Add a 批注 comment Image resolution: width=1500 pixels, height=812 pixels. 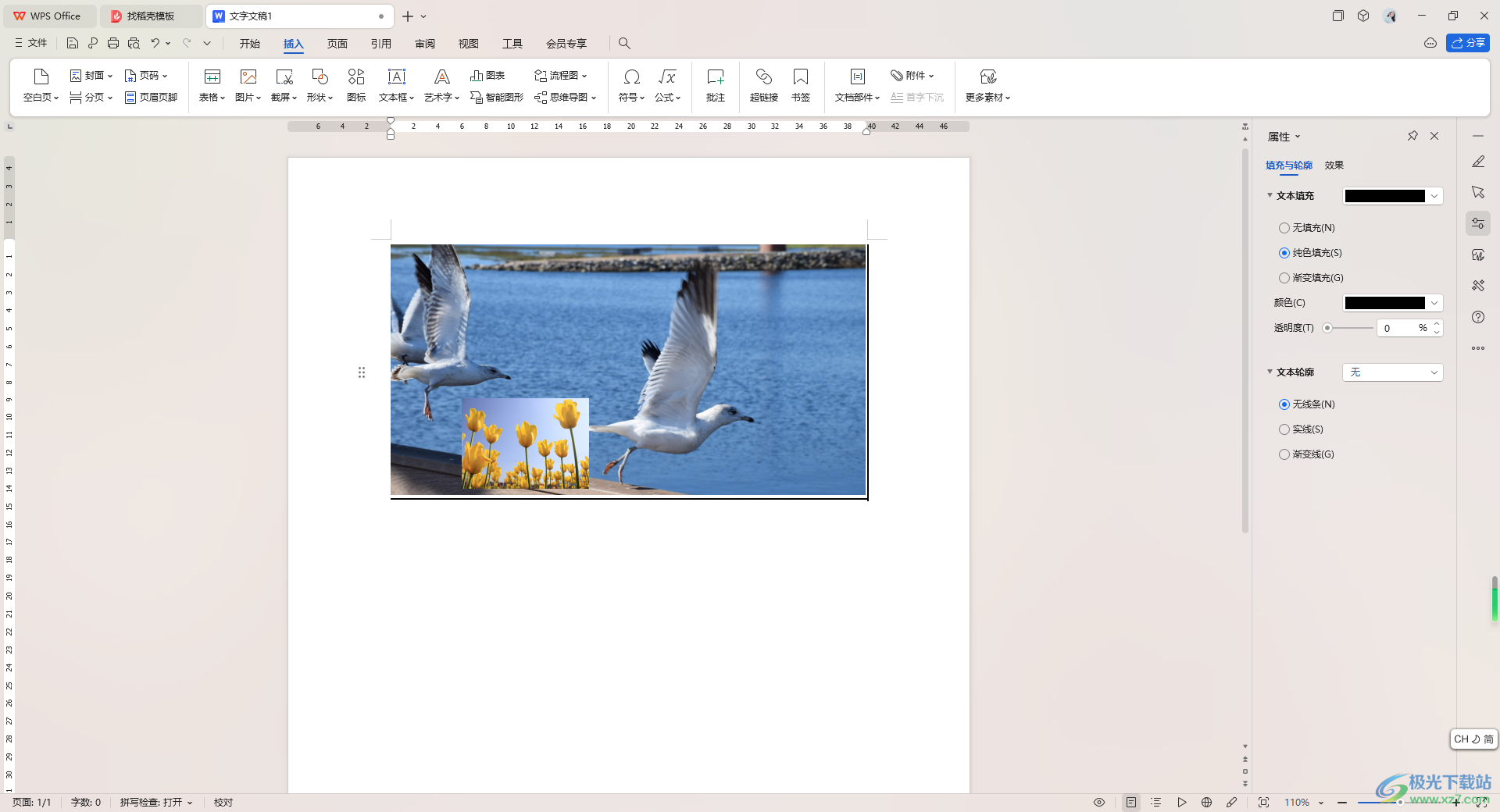tap(716, 85)
